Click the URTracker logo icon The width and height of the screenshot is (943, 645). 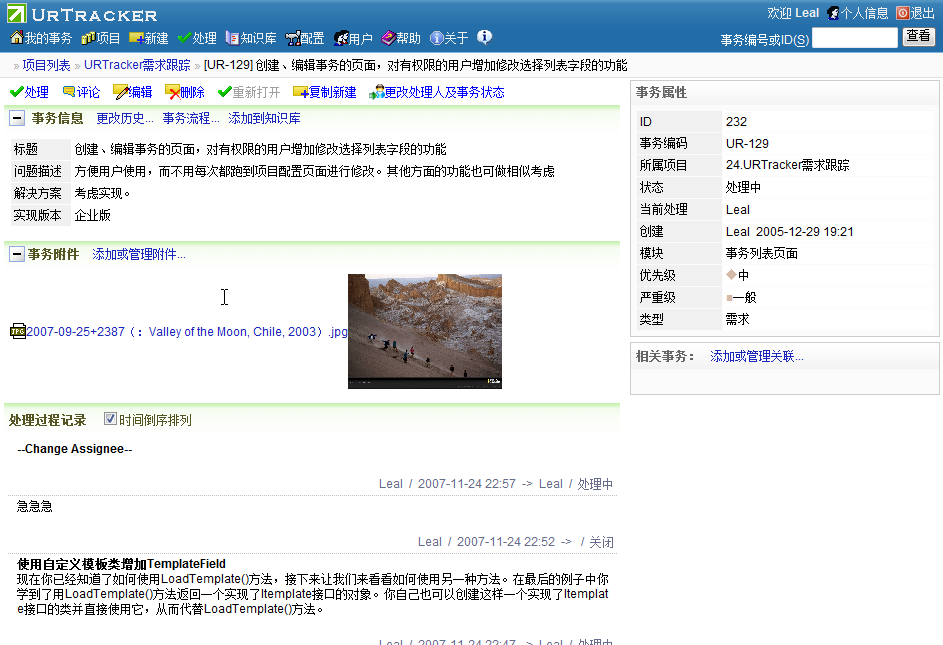click(x=17, y=13)
